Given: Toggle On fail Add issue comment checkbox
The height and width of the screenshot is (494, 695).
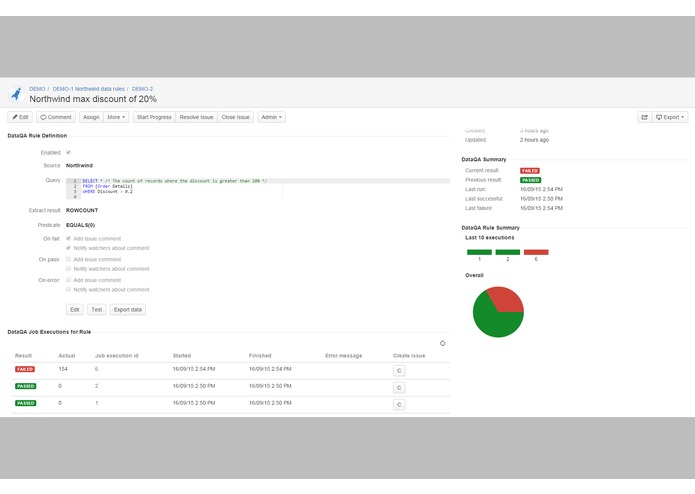Looking at the screenshot, I should tap(68, 238).
